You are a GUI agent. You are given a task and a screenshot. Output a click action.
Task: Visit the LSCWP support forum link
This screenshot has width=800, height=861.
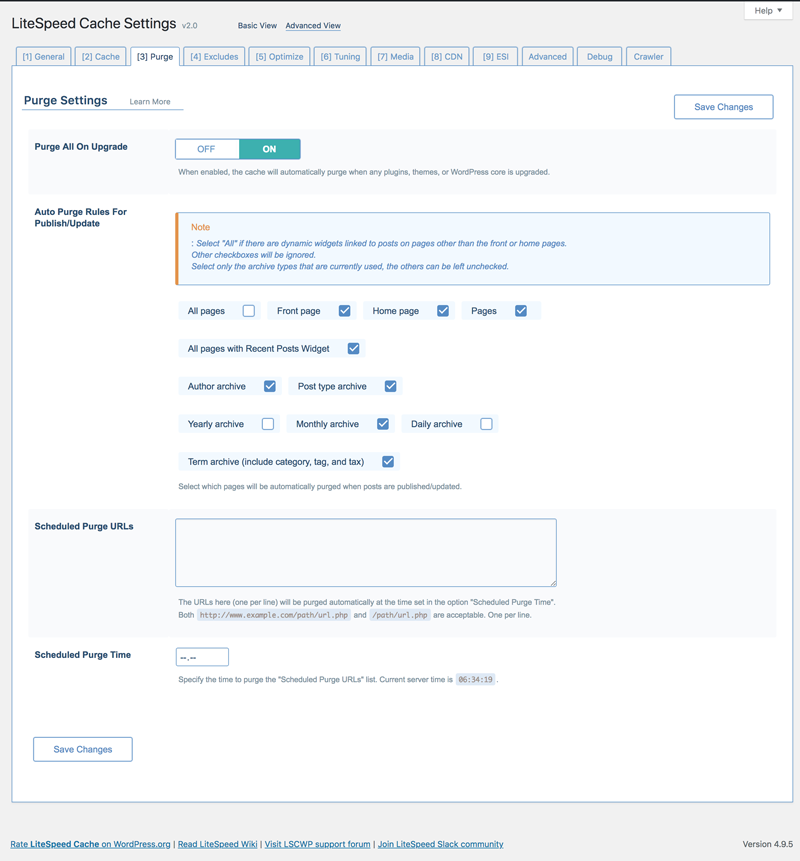point(317,844)
